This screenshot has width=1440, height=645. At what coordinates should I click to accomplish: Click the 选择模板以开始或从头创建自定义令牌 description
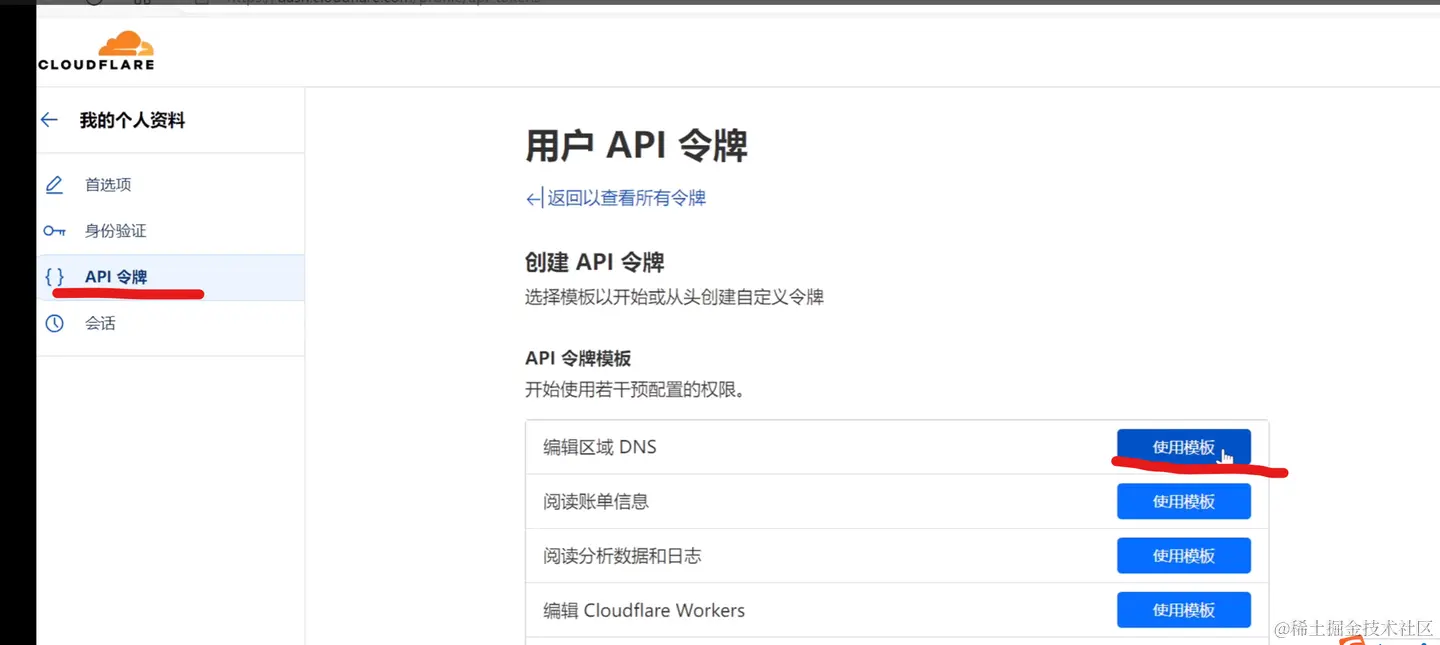674,297
